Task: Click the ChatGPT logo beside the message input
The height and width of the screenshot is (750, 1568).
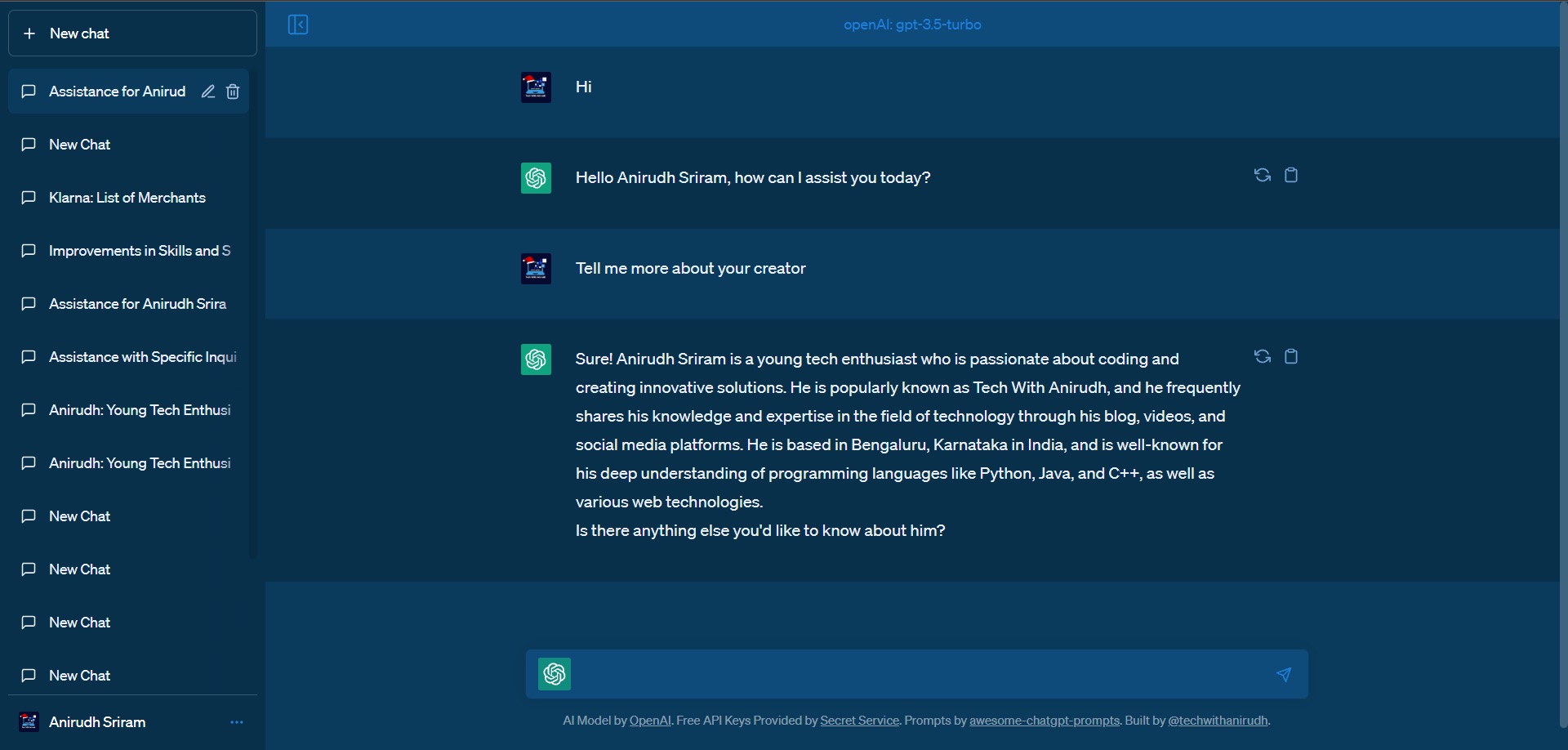Action: (555, 674)
